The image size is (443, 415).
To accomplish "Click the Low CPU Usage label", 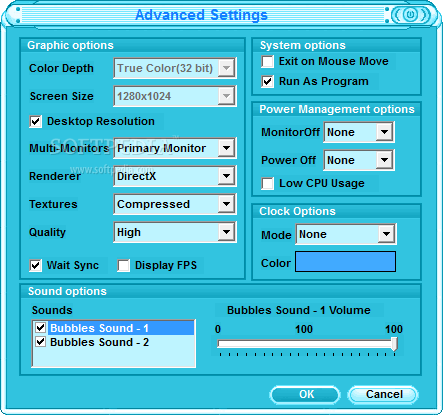I will pos(322,183).
